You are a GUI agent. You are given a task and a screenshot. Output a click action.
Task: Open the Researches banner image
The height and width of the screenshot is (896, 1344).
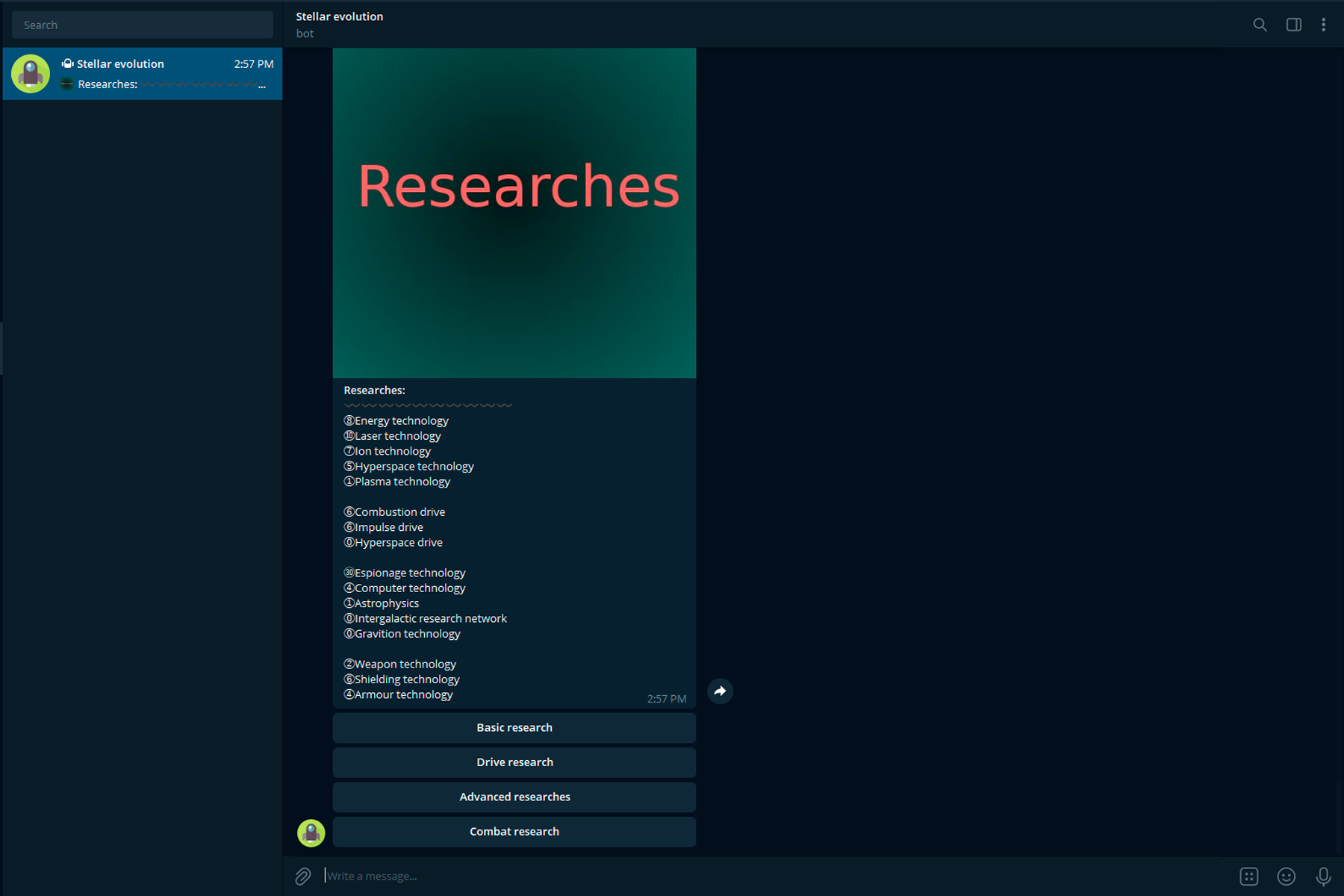point(514,213)
